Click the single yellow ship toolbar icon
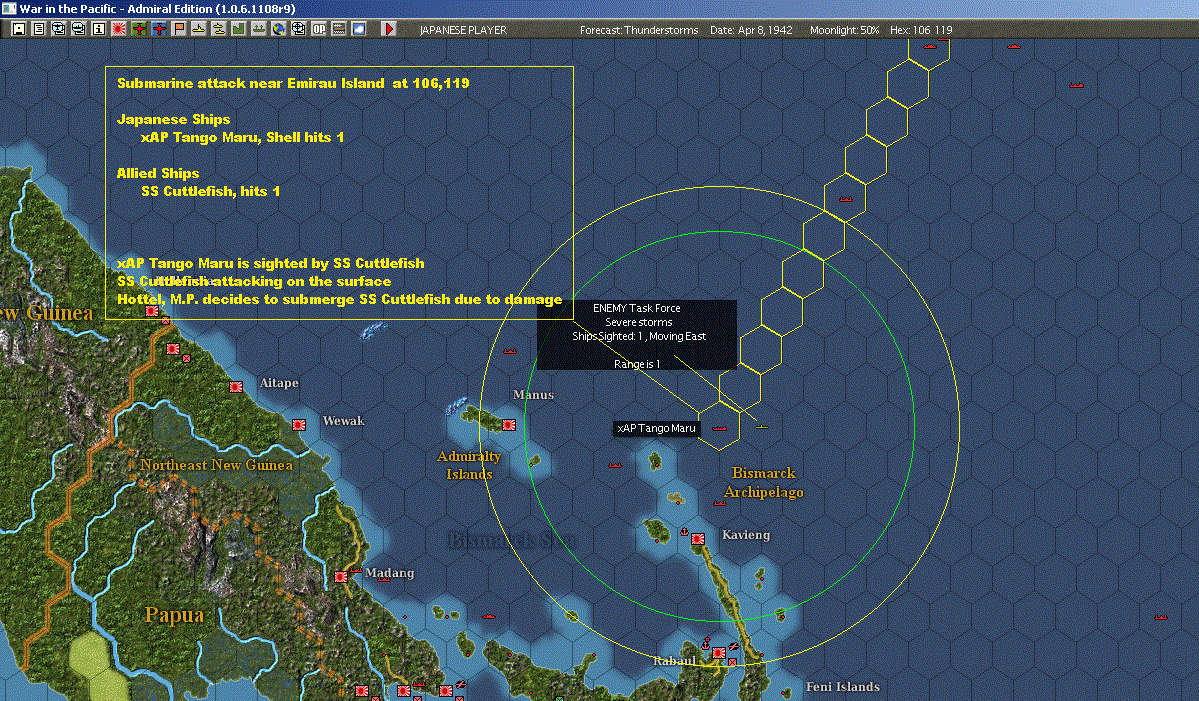This screenshot has height=701, width=1199. pyautogui.click(x=198, y=29)
